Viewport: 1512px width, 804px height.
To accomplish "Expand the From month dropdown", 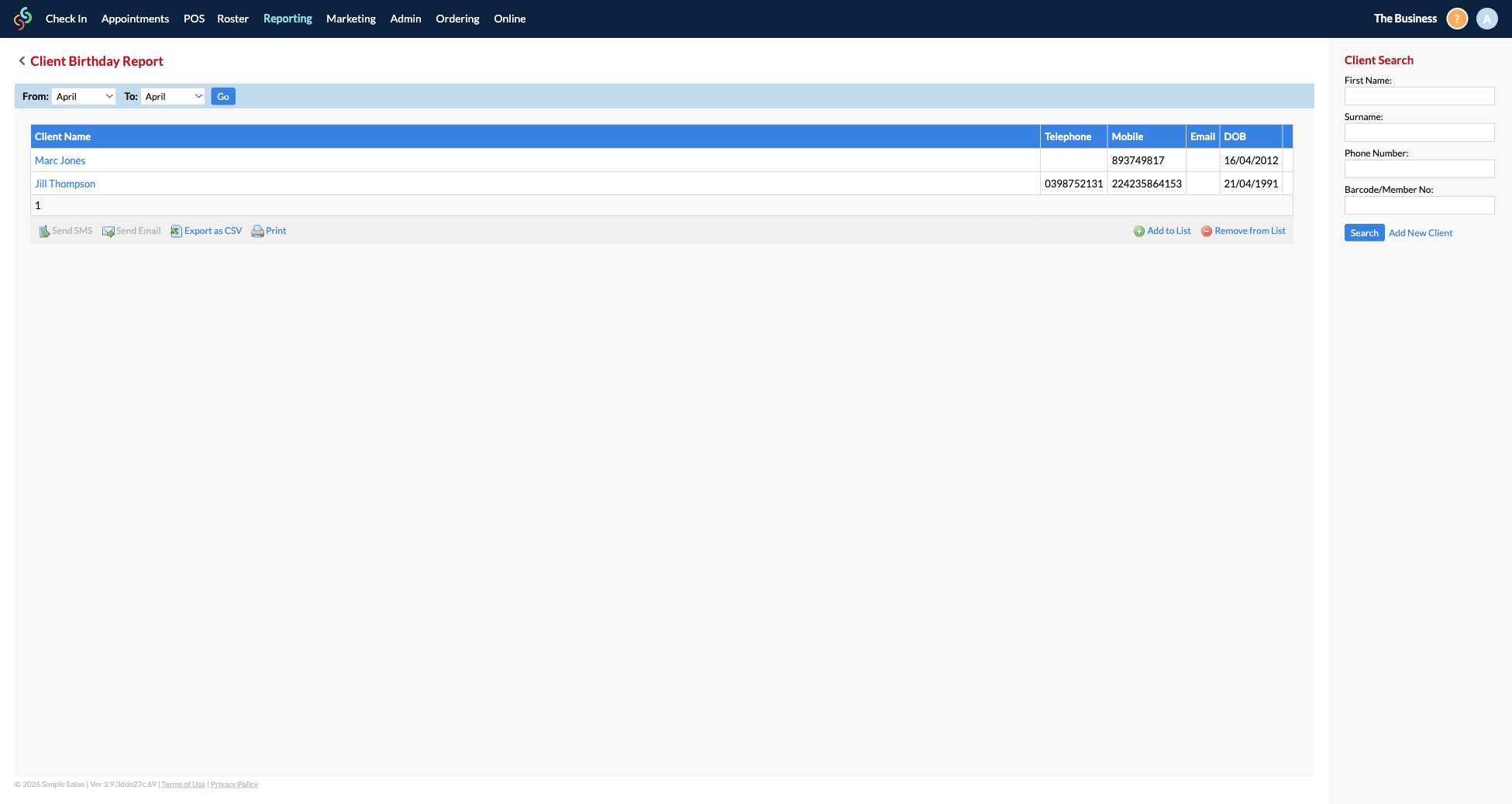I will 84,96.
